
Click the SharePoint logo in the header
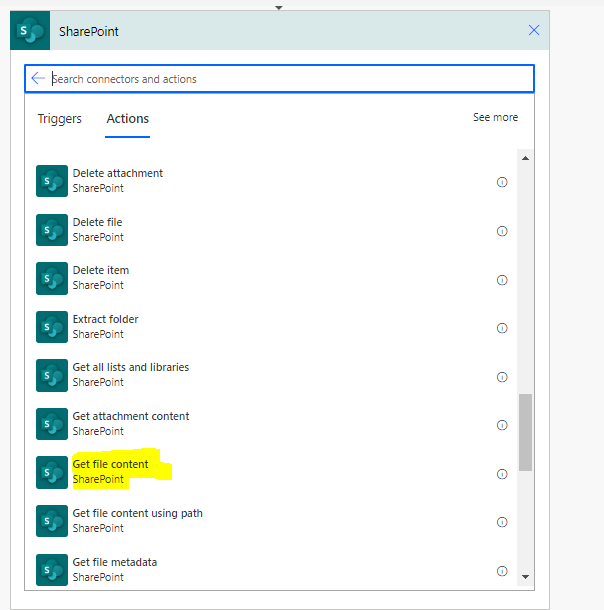click(30, 31)
